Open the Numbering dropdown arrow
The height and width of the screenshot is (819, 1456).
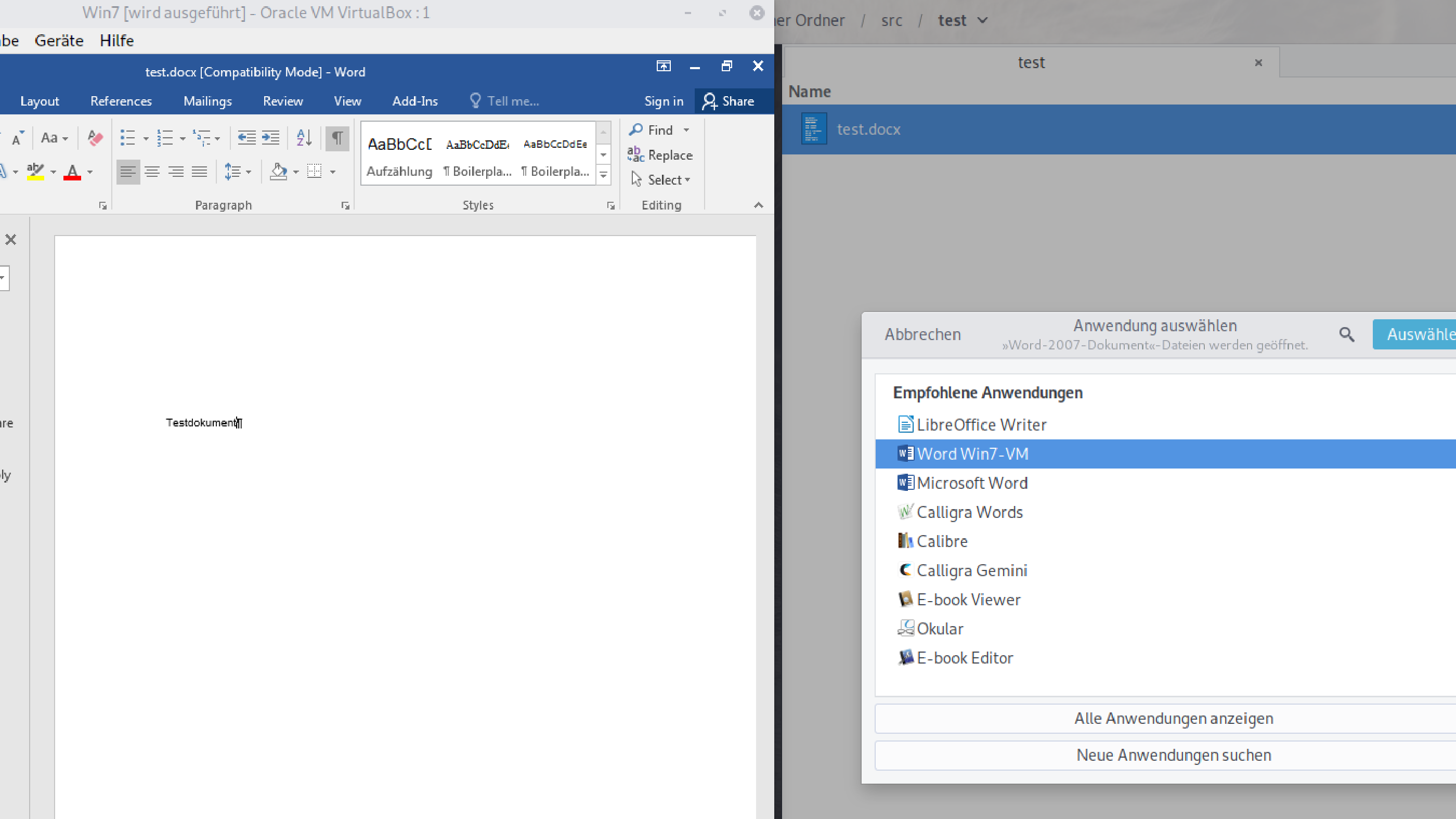click(183, 138)
